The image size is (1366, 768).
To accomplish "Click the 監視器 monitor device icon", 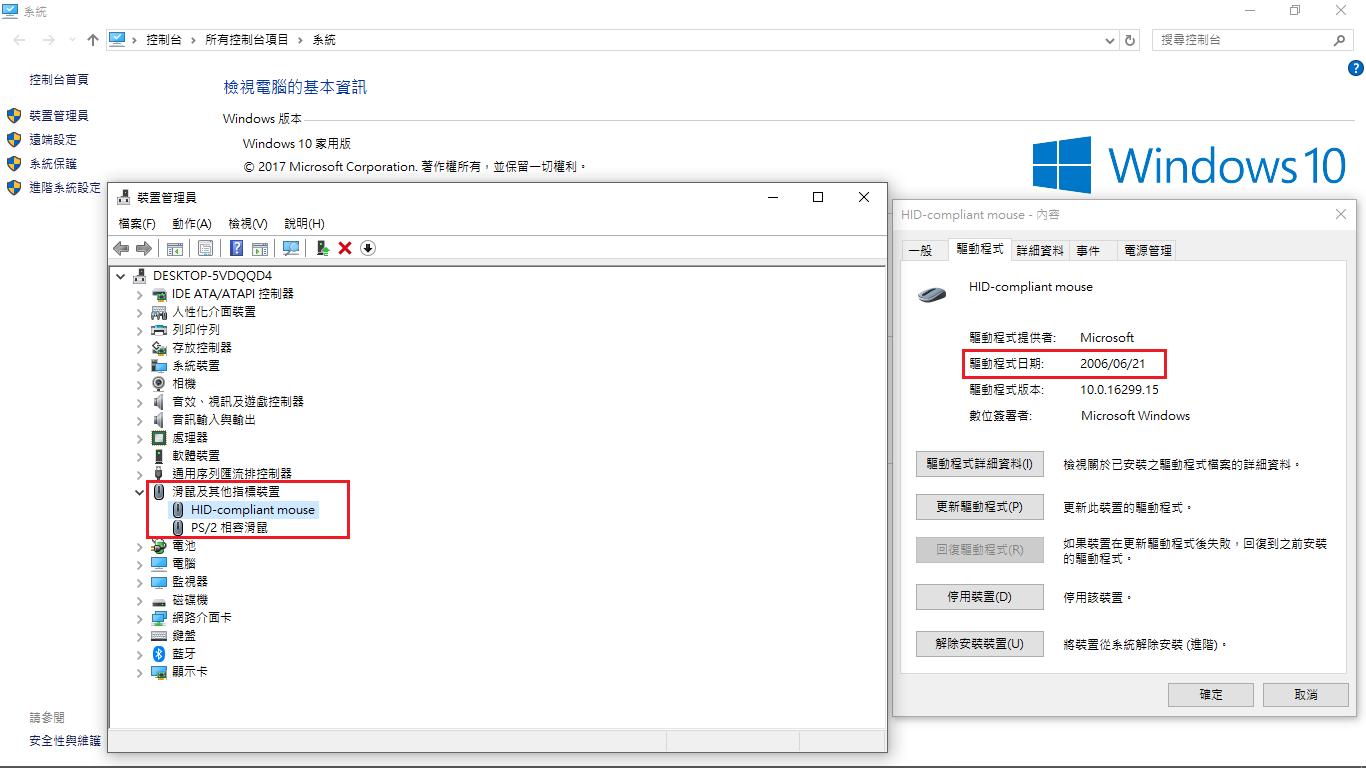I will (159, 582).
